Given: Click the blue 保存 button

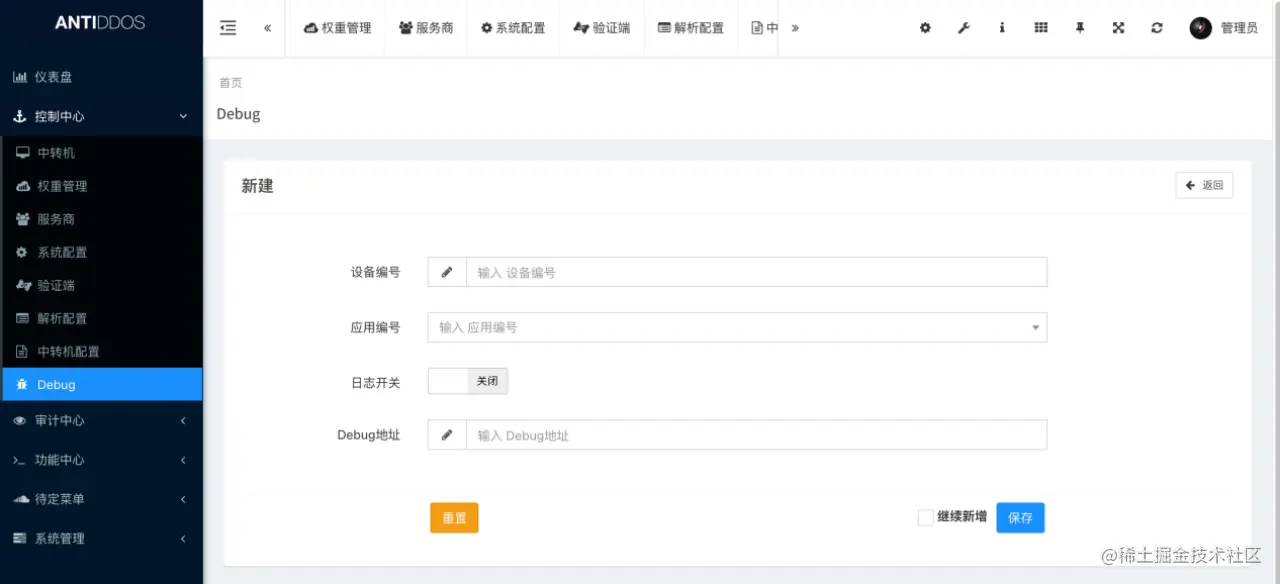Looking at the screenshot, I should 1020,518.
